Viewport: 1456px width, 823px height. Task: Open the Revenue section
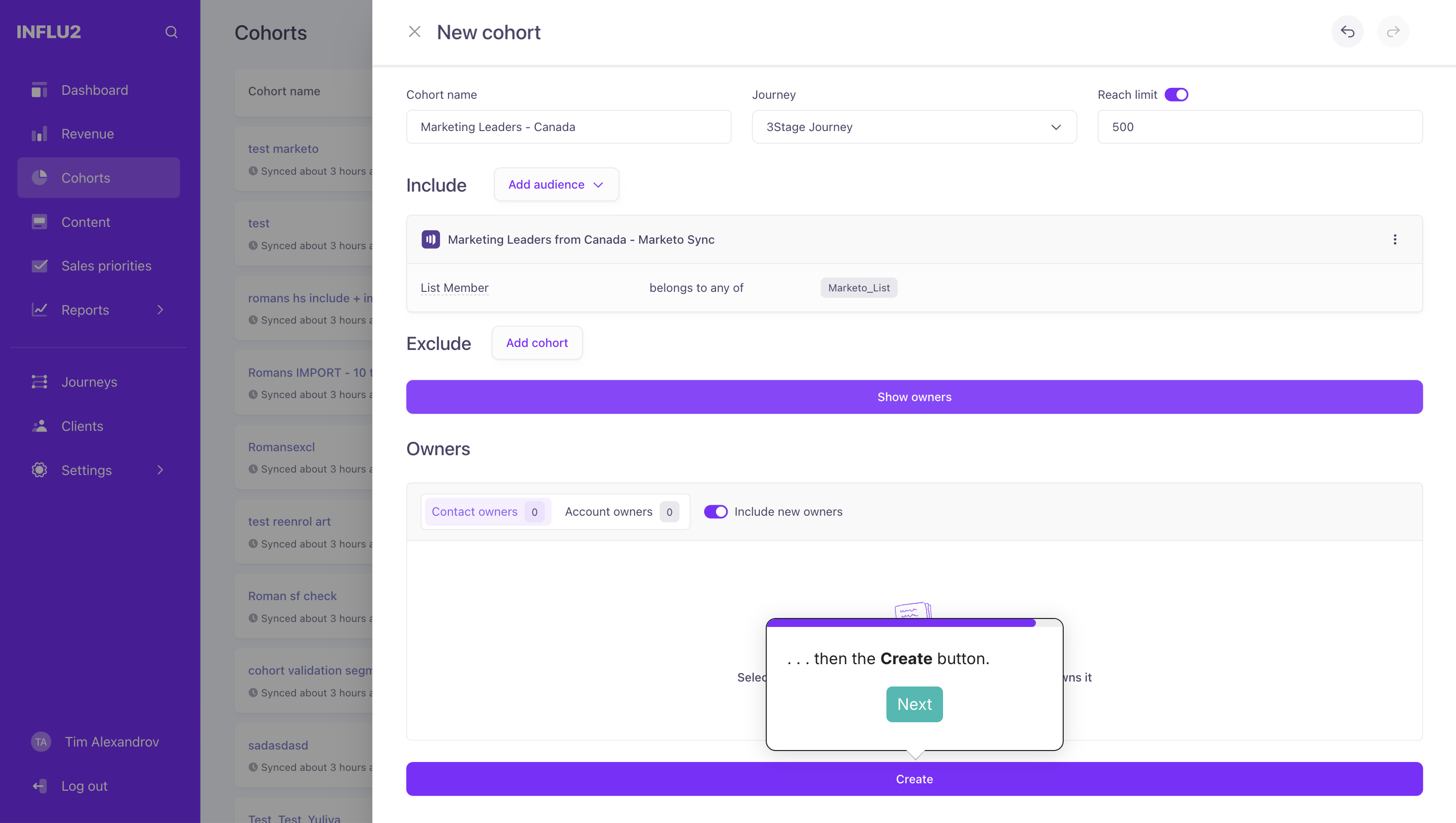tap(87, 134)
